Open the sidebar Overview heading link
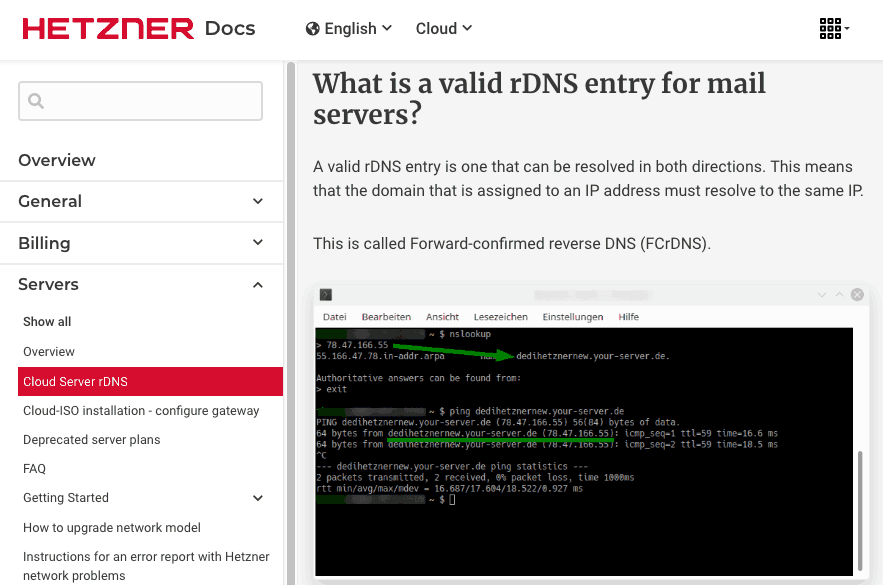 (x=57, y=160)
